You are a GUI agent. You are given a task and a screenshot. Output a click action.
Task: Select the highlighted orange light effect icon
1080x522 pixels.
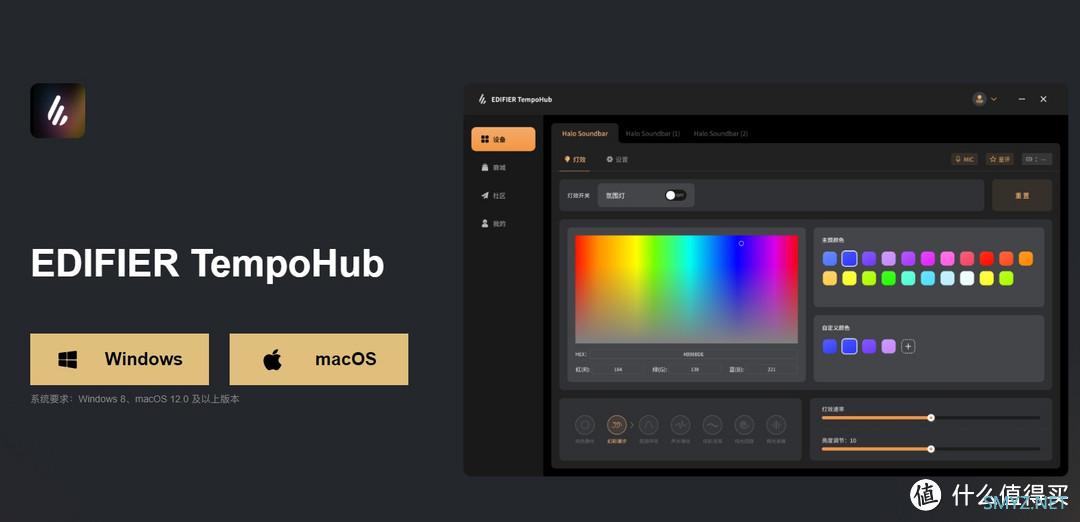click(x=616, y=425)
